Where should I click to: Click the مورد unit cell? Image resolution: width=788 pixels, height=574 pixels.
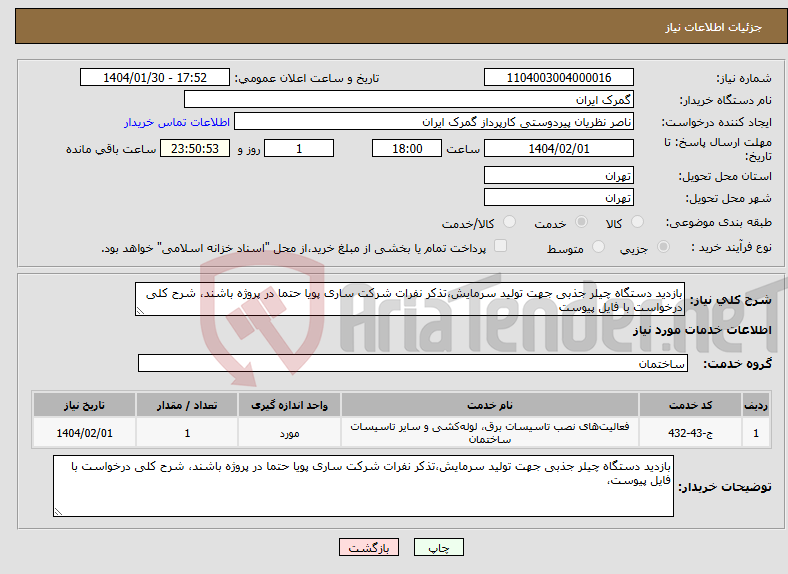[x=289, y=432]
